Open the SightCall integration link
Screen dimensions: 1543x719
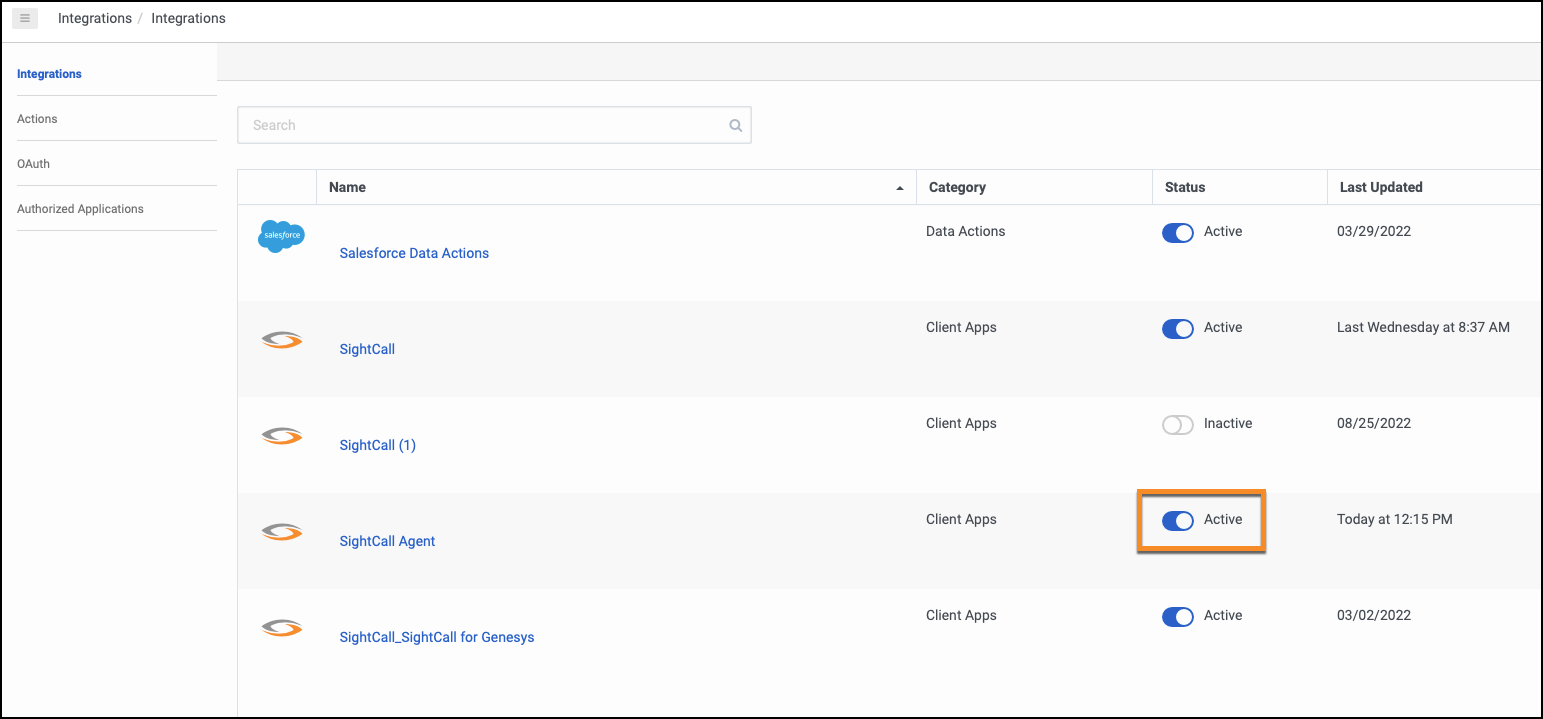[x=367, y=349]
